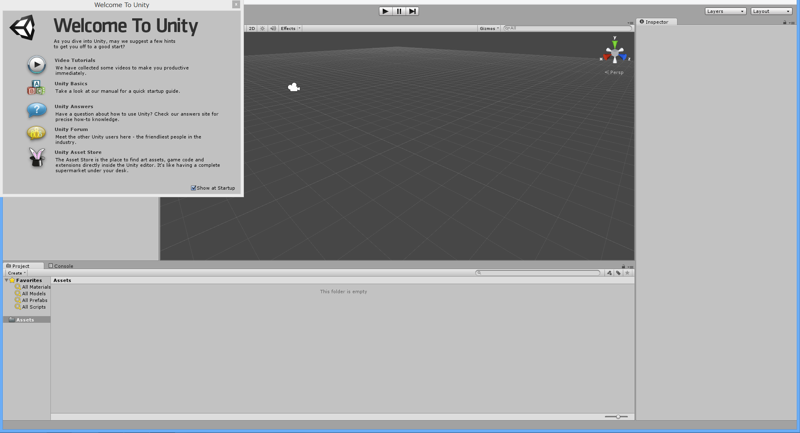The width and height of the screenshot is (800, 433).
Task: Click the Unity Answers heading link
Action: (x=74, y=107)
